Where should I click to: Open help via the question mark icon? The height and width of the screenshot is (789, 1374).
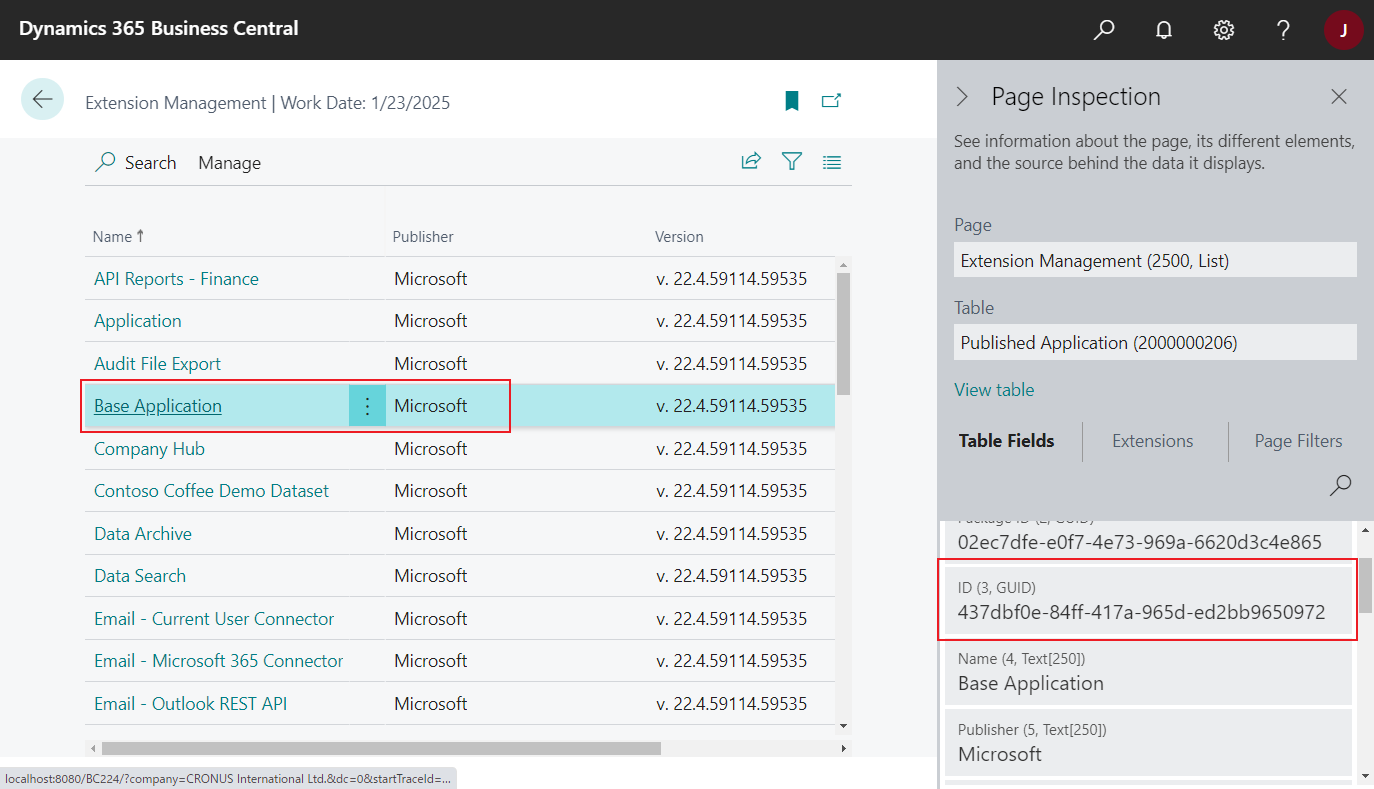coord(1283,29)
